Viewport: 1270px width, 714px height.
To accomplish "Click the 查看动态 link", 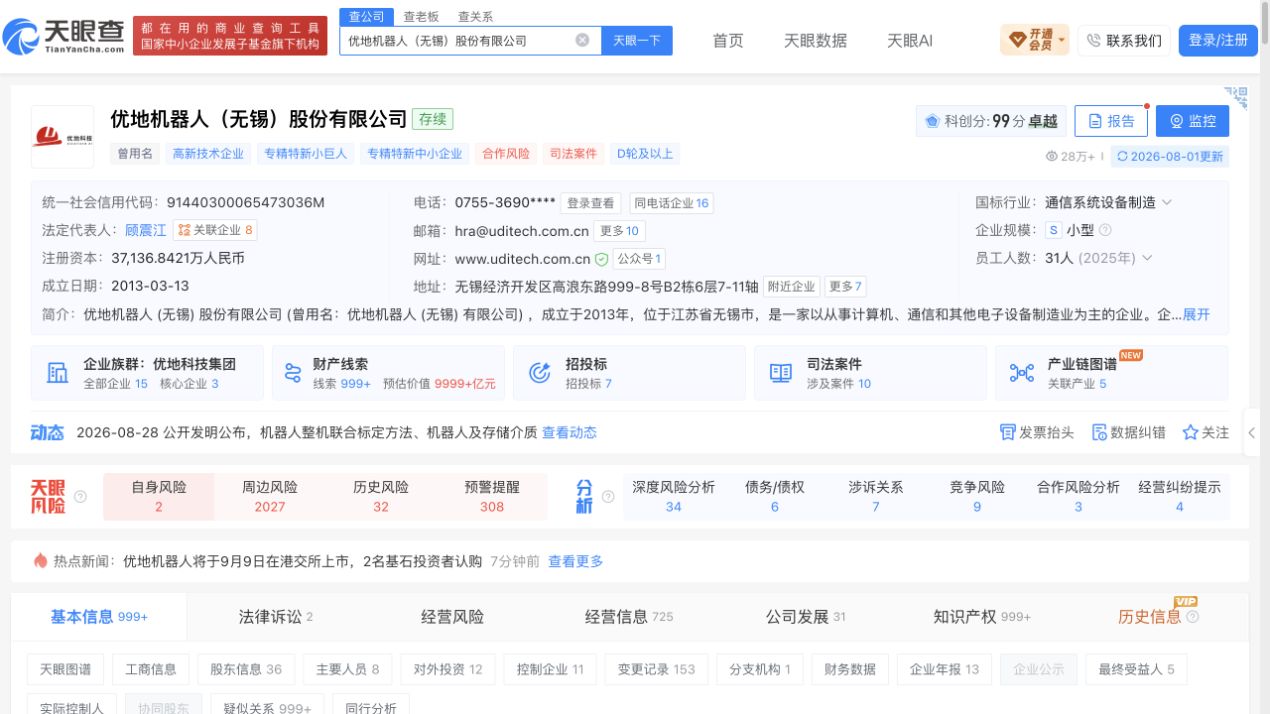I will point(569,432).
